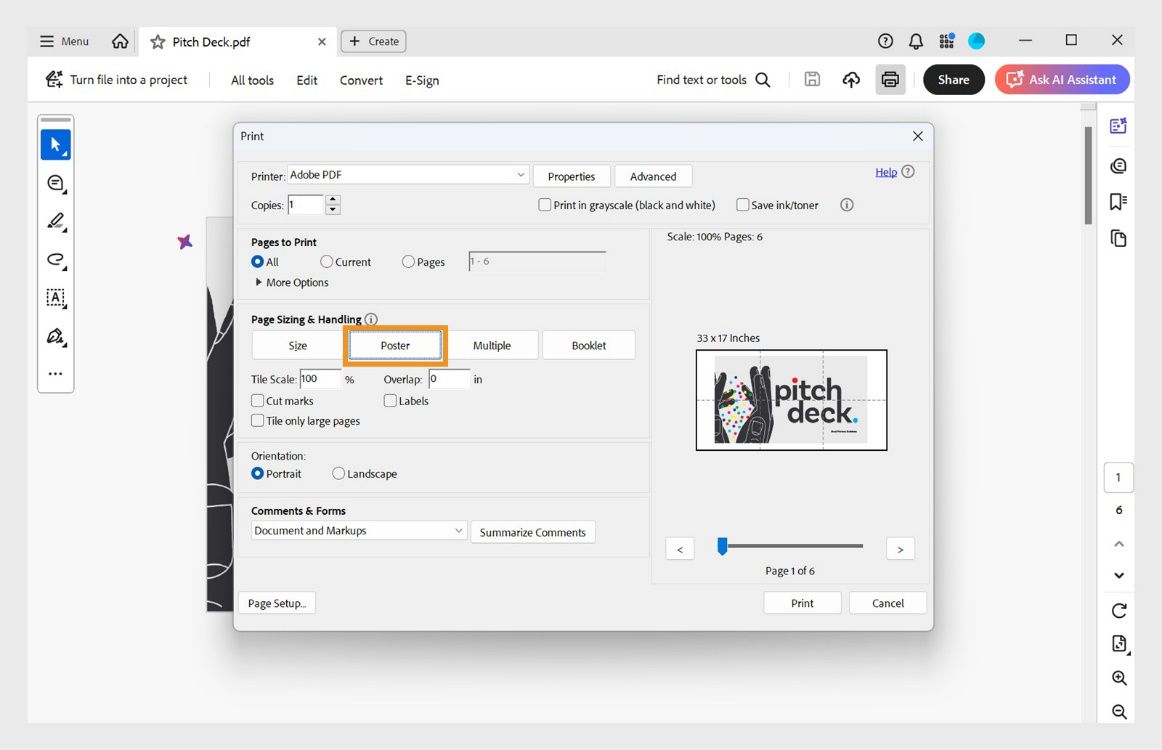Screen dimensions: 1162x750
Task: Open the Comments & Forms dropdown
Action: coord(357,531)
